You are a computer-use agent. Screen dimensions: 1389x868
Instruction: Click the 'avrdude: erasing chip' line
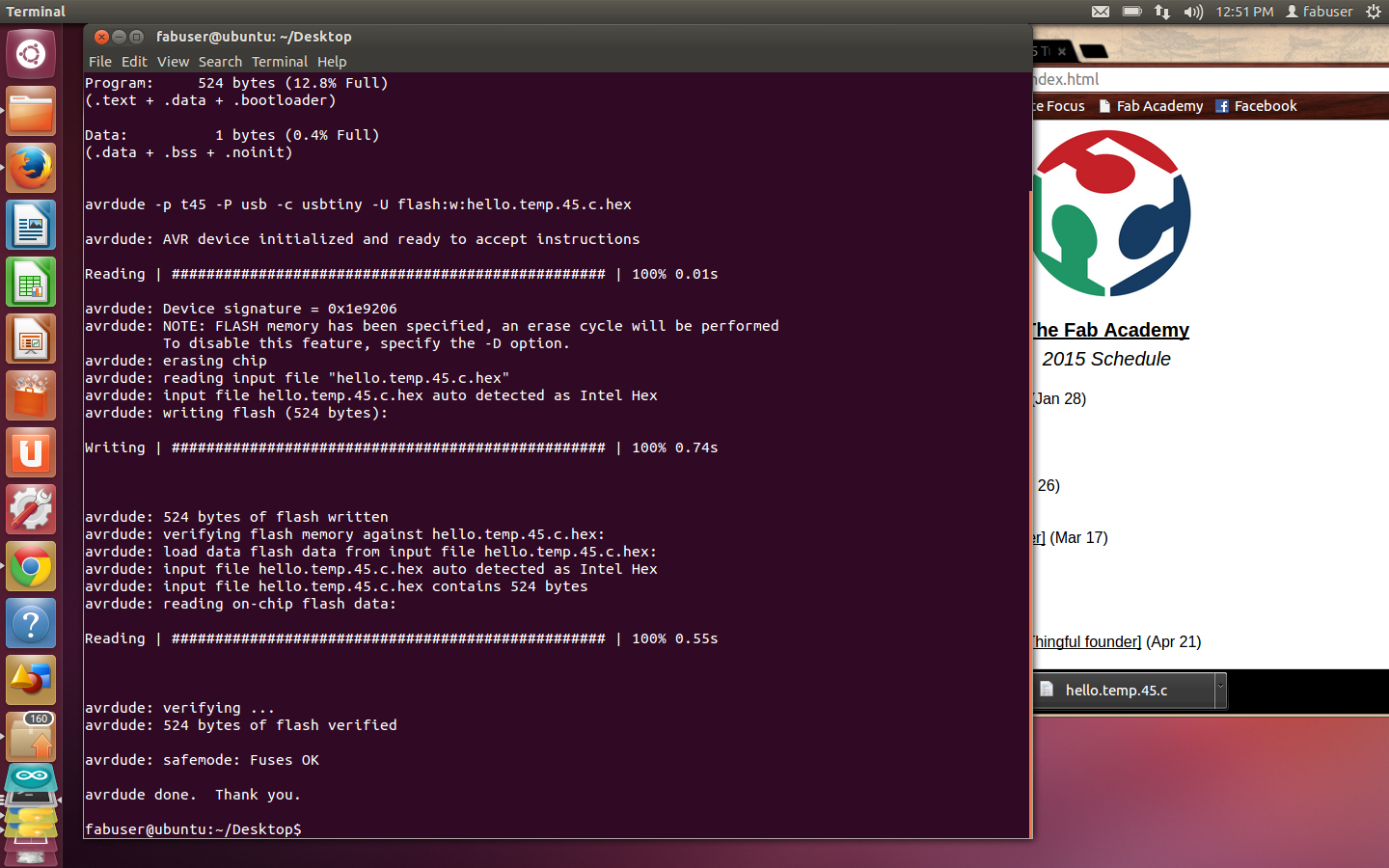click(x=176, y=361)
